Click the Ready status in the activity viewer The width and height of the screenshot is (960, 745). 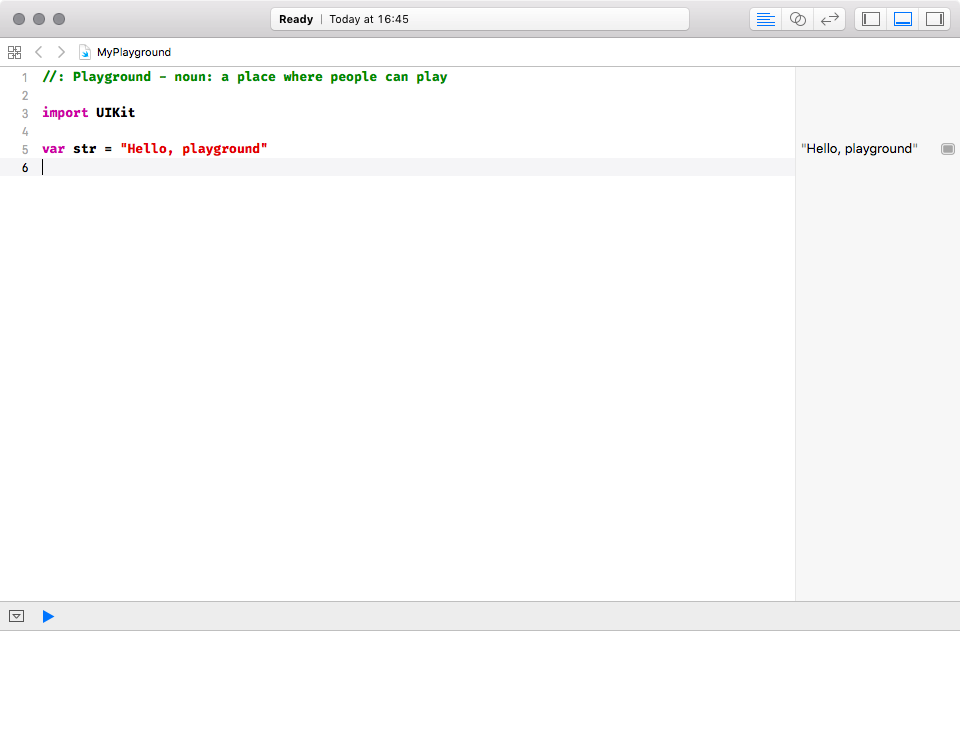(x=296, y=19)
